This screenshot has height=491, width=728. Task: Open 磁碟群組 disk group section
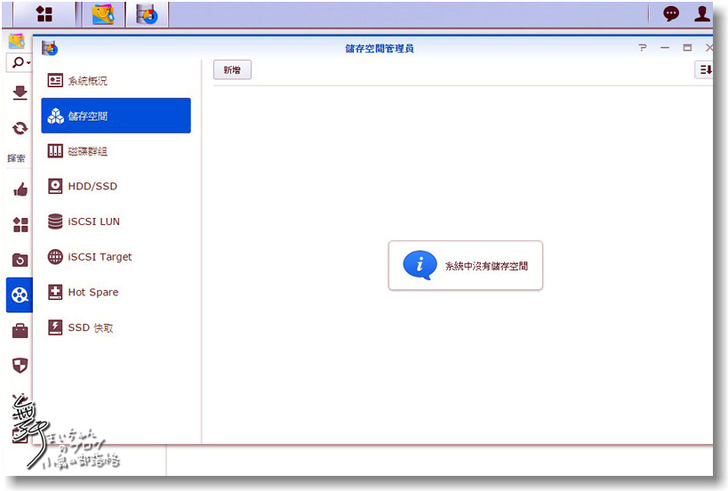[x=116, y=151]
